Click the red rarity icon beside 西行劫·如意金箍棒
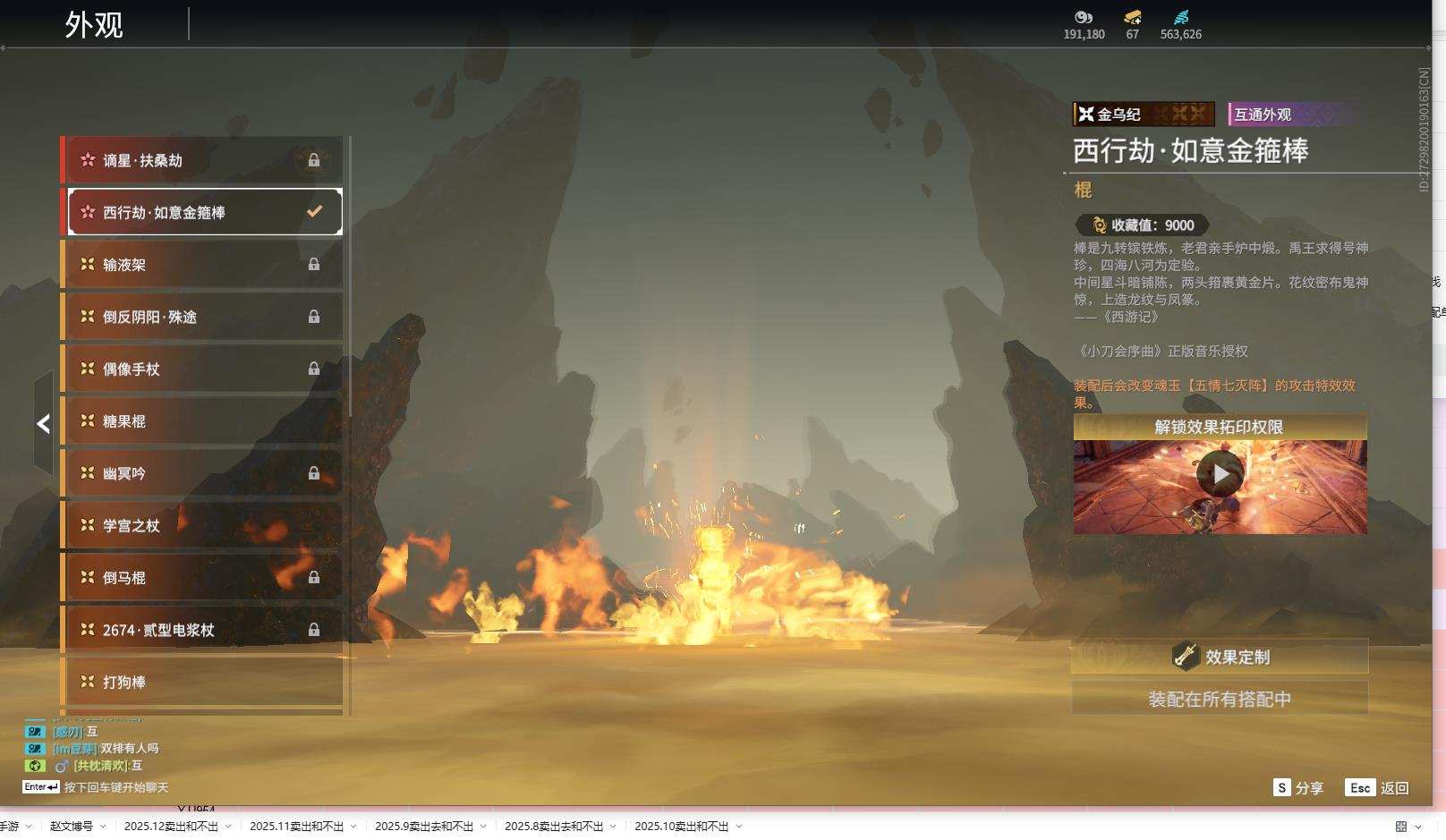Screen dimensions: 1446x840 tap(88, 212)
